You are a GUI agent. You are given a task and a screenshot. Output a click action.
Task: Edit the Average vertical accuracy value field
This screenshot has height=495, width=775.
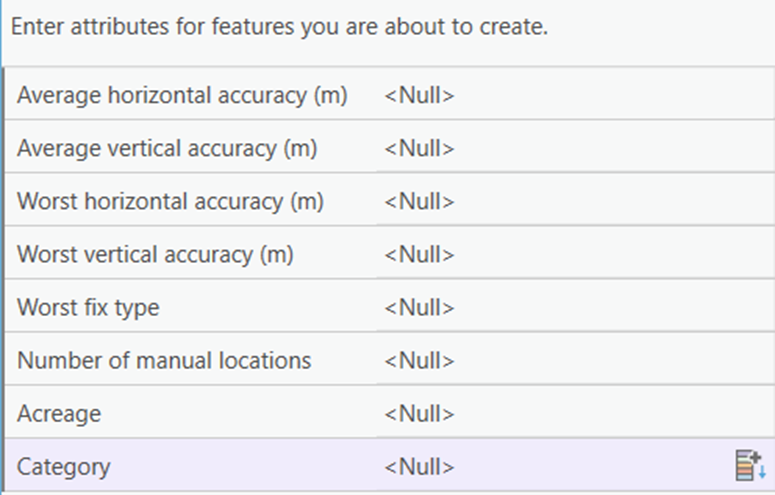pyautogui.click(x=575, y=148)
